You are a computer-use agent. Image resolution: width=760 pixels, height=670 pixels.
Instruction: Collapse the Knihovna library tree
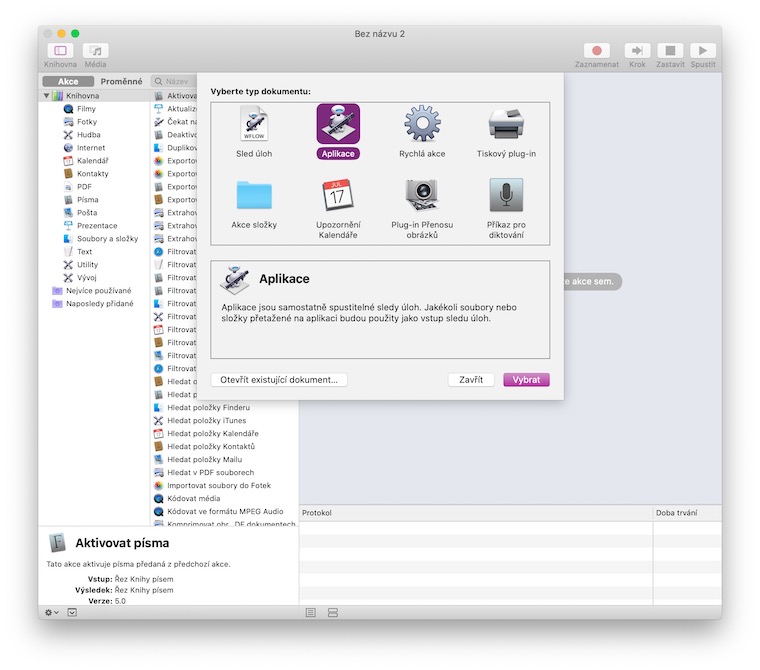pyautogui.click(x=47, y=96)
